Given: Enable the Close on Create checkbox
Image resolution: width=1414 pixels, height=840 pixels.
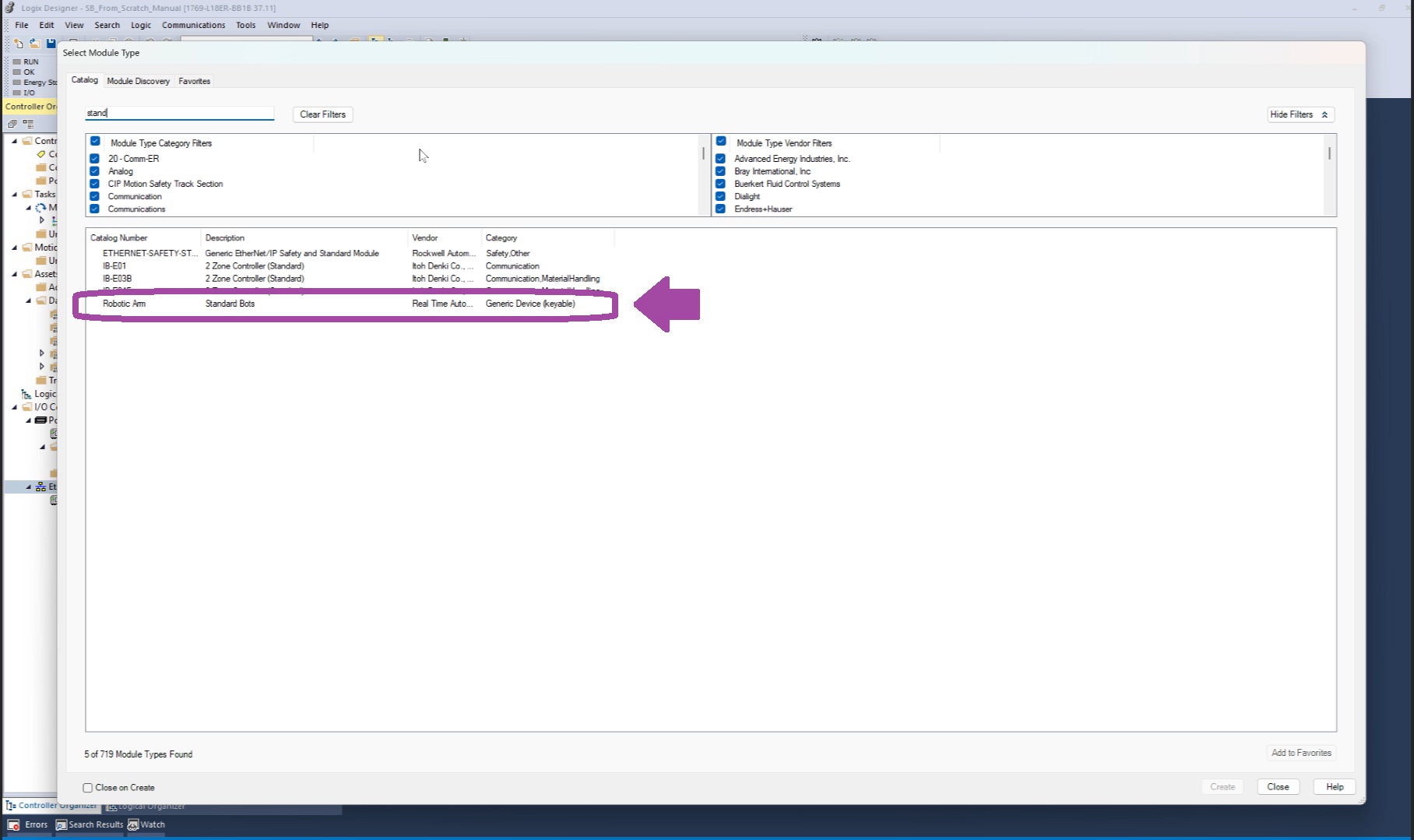Looking at the screenshot, I should point(88,788).
